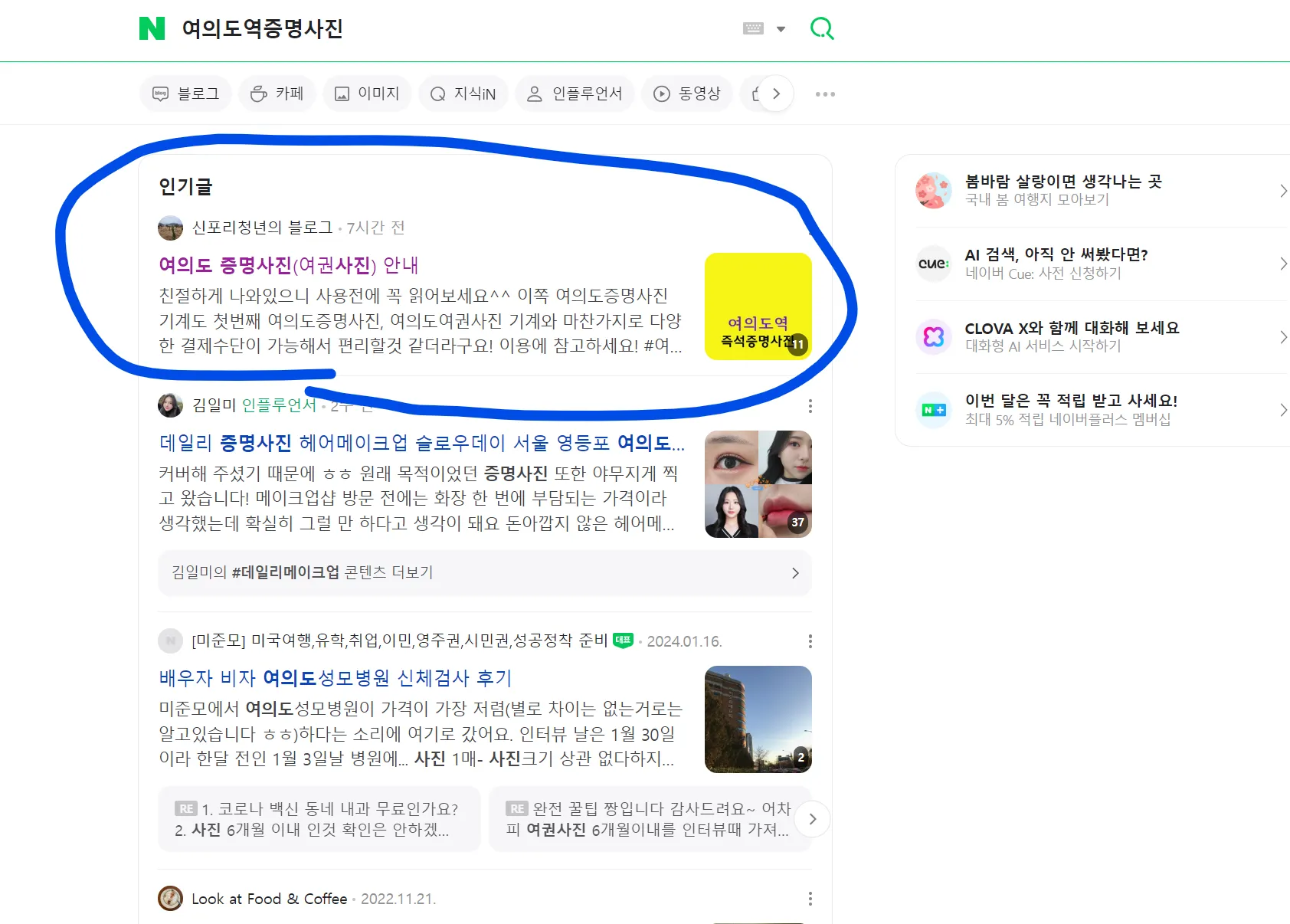Start the search with the magnifier icon

(x=821, y=28)
